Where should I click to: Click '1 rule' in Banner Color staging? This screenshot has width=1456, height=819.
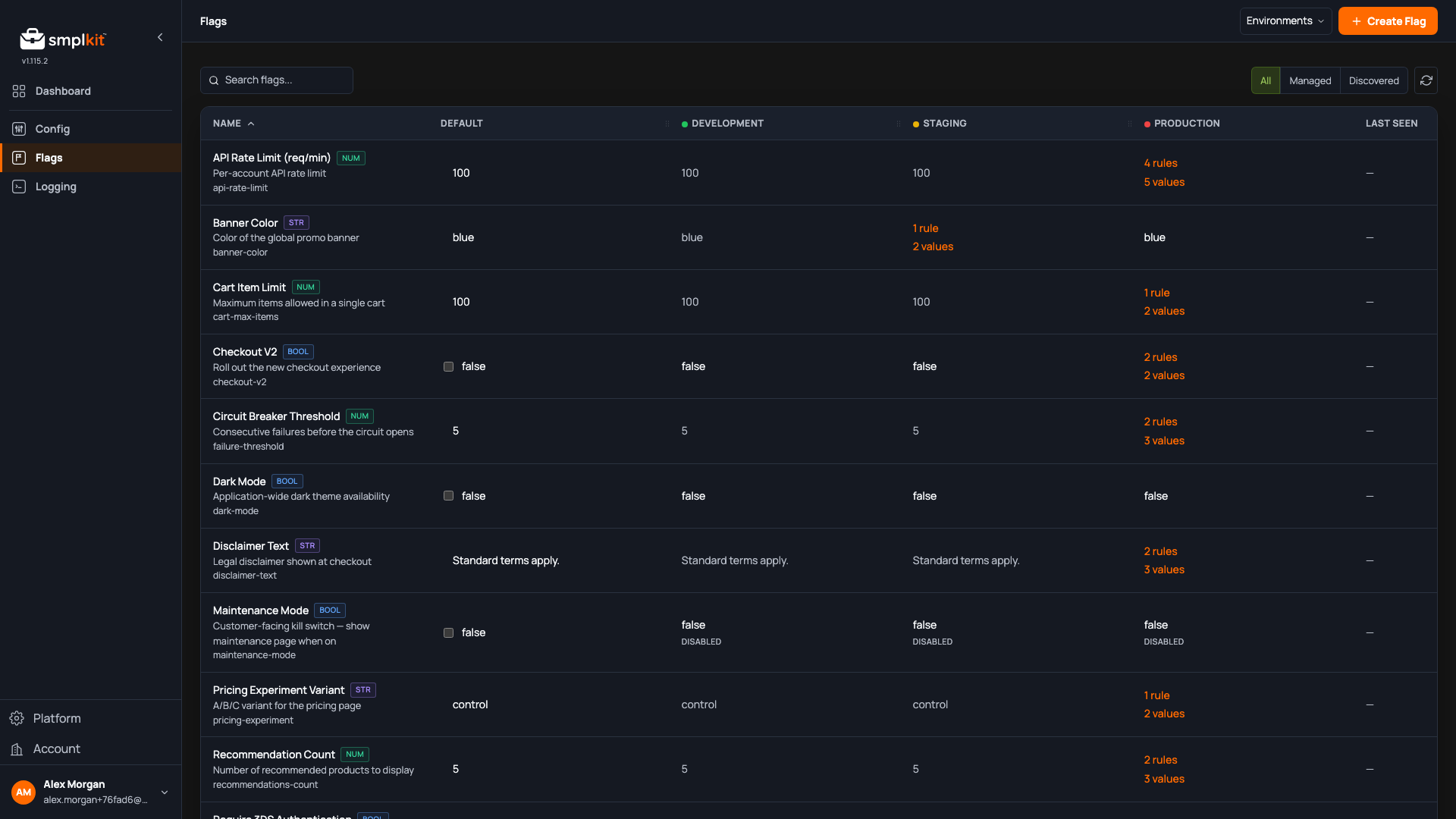(925, 228)
